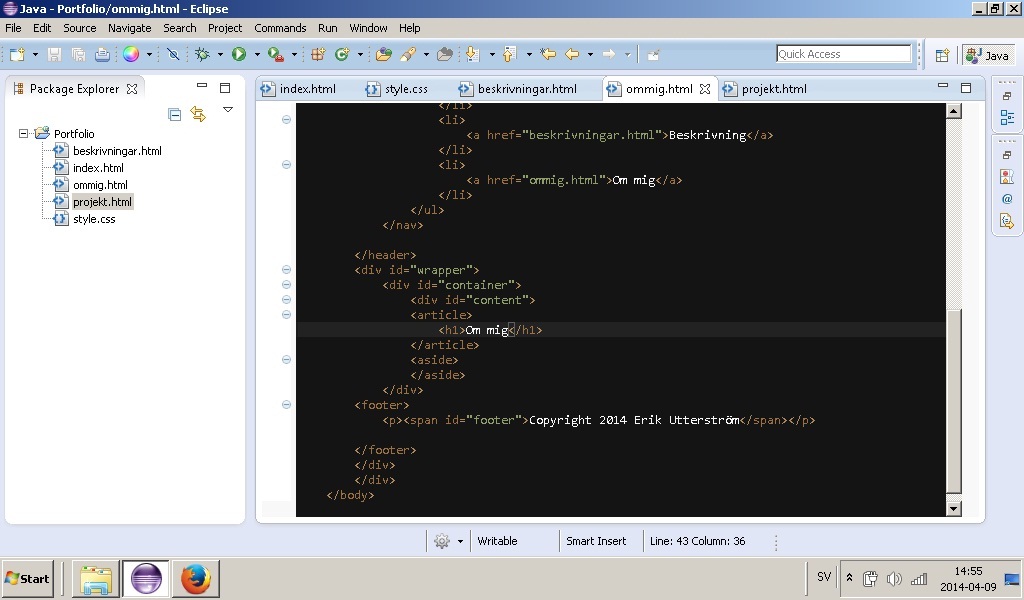1024x600 pixels.
Task: Open the Package Explorer view menu arrow
Action: pyautogui.click(x=228, y=110)
